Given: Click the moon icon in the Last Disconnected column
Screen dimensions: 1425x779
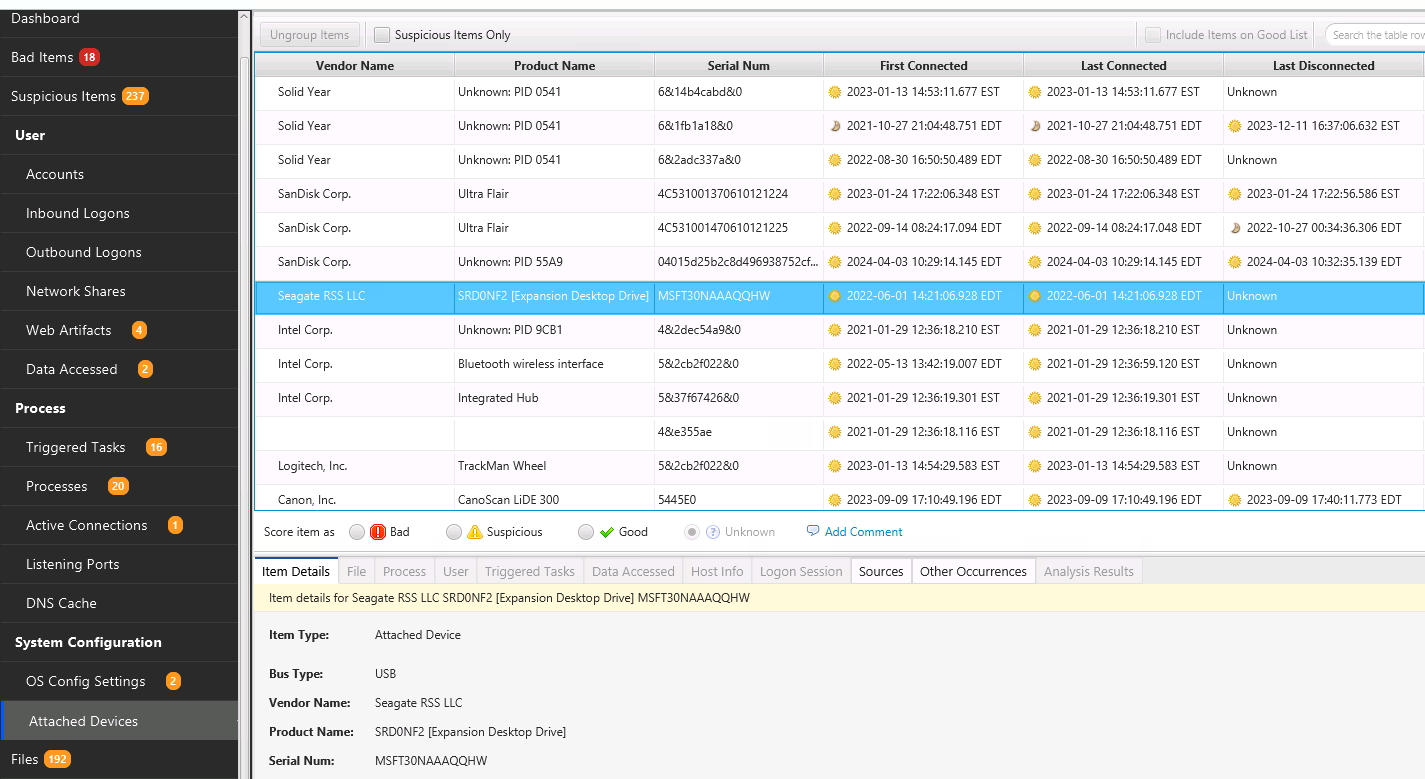Looking at the screenshot, I should coord(1235,228).
